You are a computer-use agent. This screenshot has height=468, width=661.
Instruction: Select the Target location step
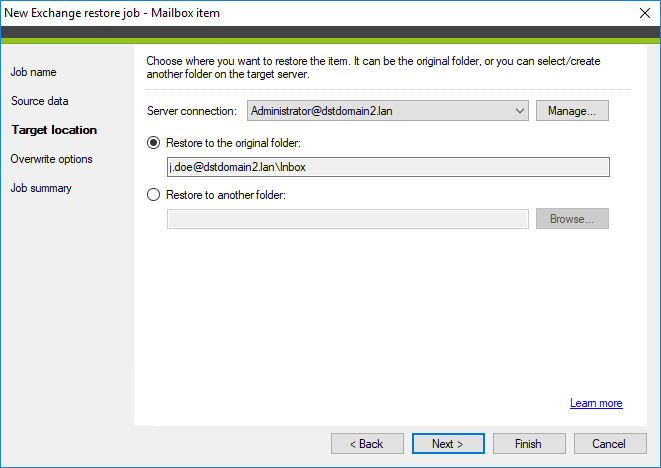[54, 130]
